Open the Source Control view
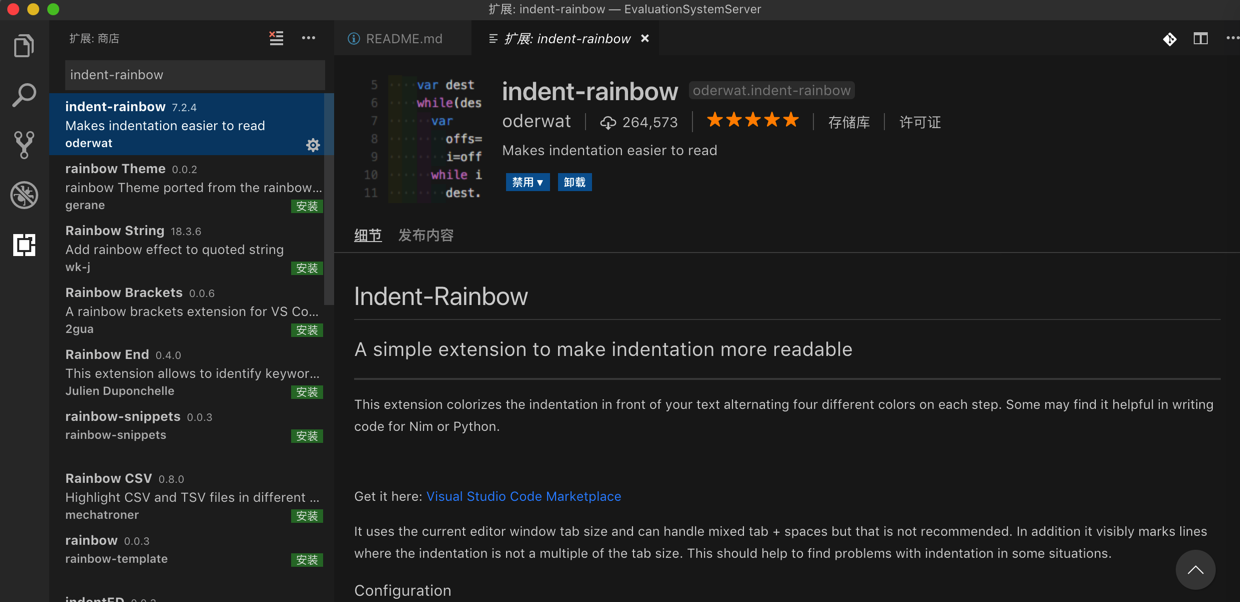The width and height of the screenshot is (1240, 602). [x=24, y=145]
